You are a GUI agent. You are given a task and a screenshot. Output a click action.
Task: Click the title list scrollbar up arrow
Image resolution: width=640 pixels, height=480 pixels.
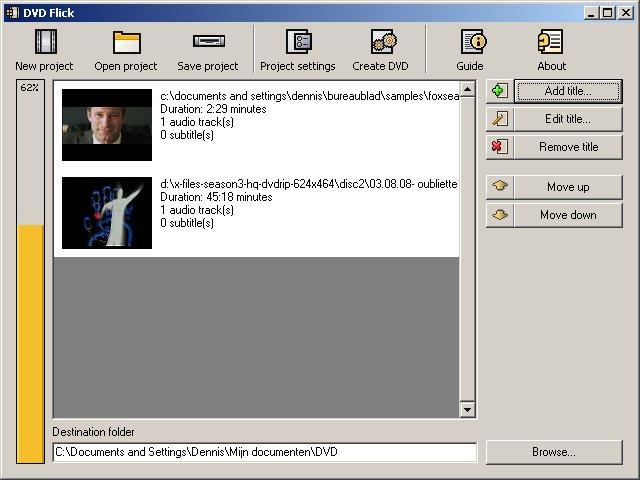pyautogui.click(x=467, y=89)
